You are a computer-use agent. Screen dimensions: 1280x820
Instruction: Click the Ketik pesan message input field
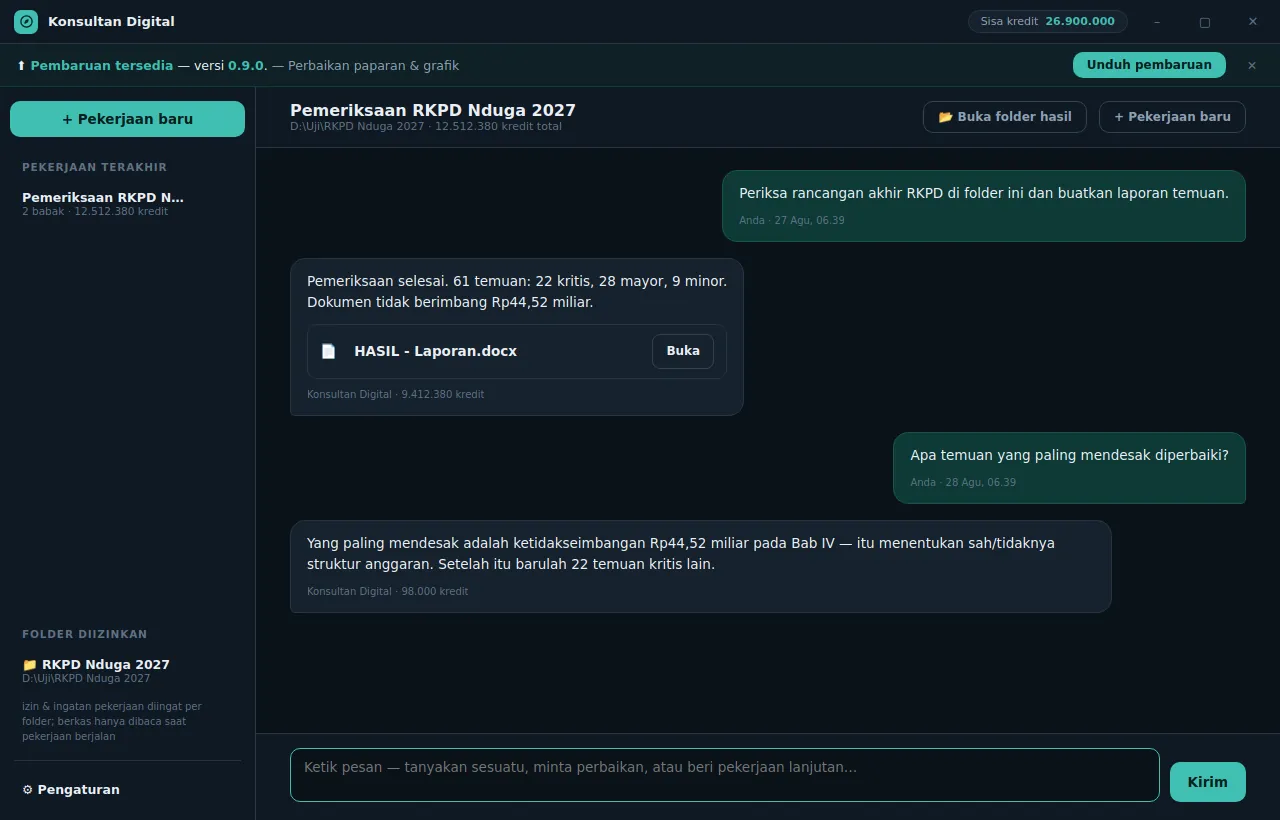click(x=724, y=775)
